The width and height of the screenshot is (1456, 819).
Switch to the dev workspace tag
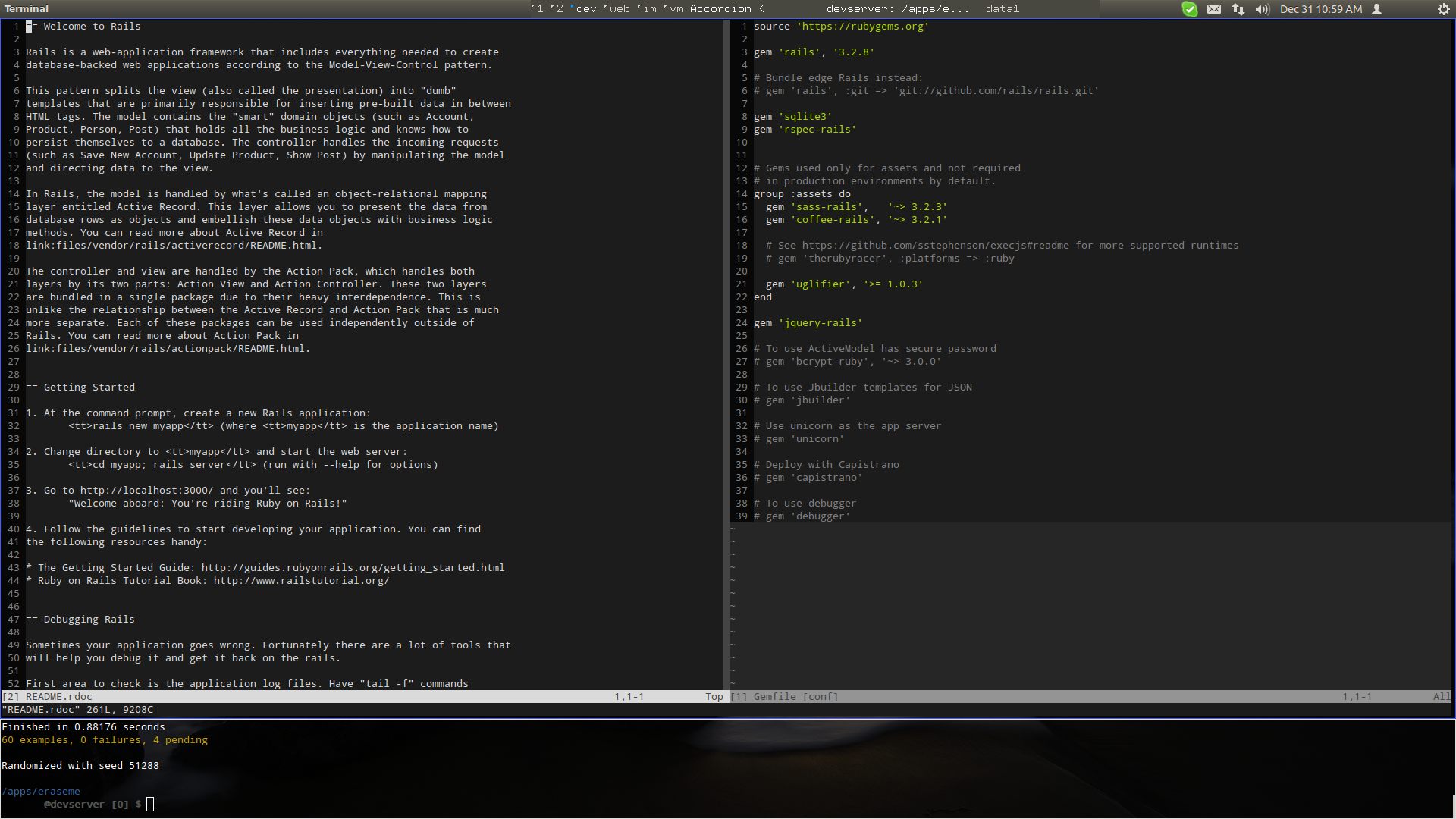583,9
